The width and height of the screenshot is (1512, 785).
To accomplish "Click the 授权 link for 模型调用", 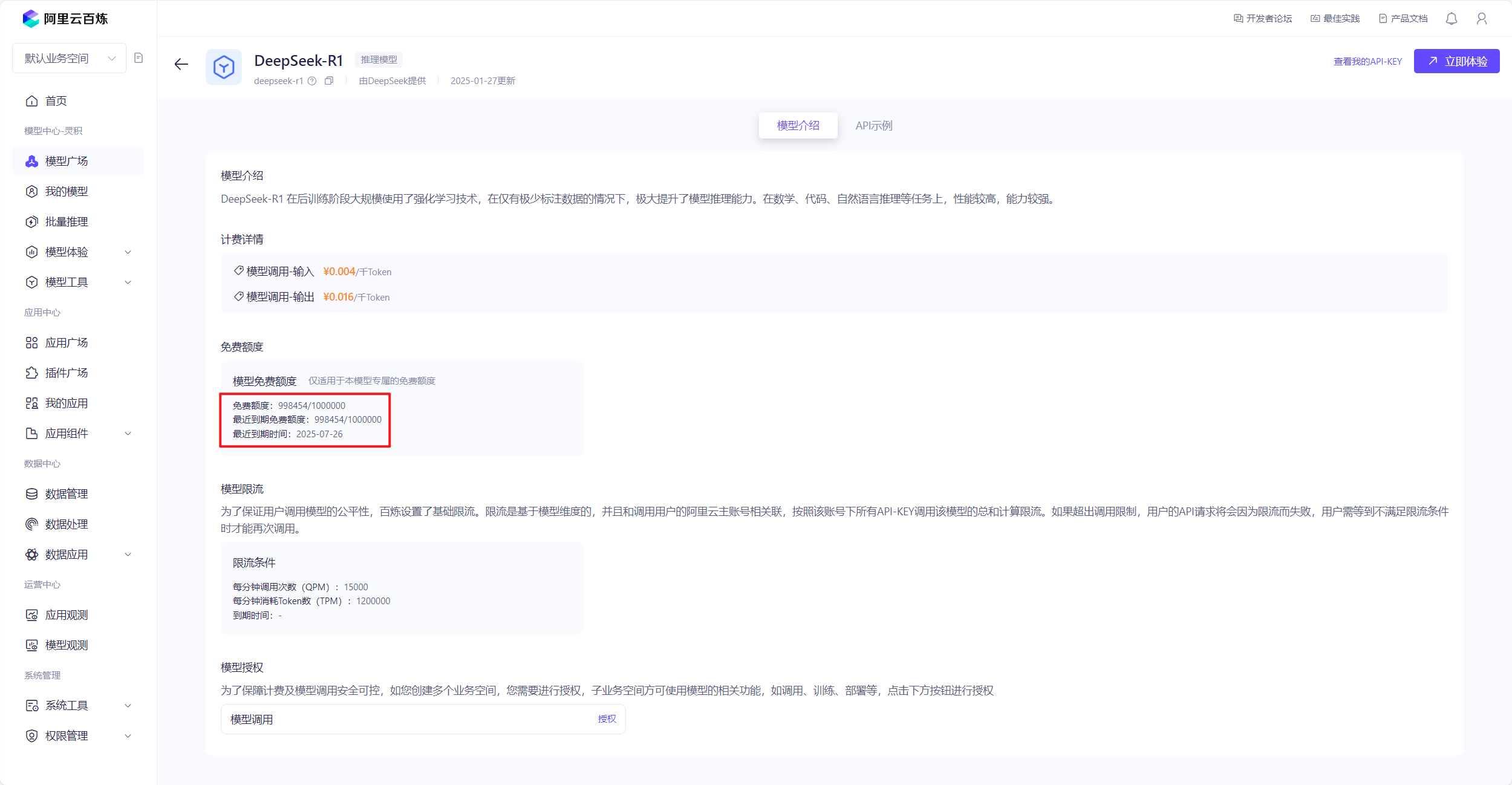I will [x=607, y=719].
